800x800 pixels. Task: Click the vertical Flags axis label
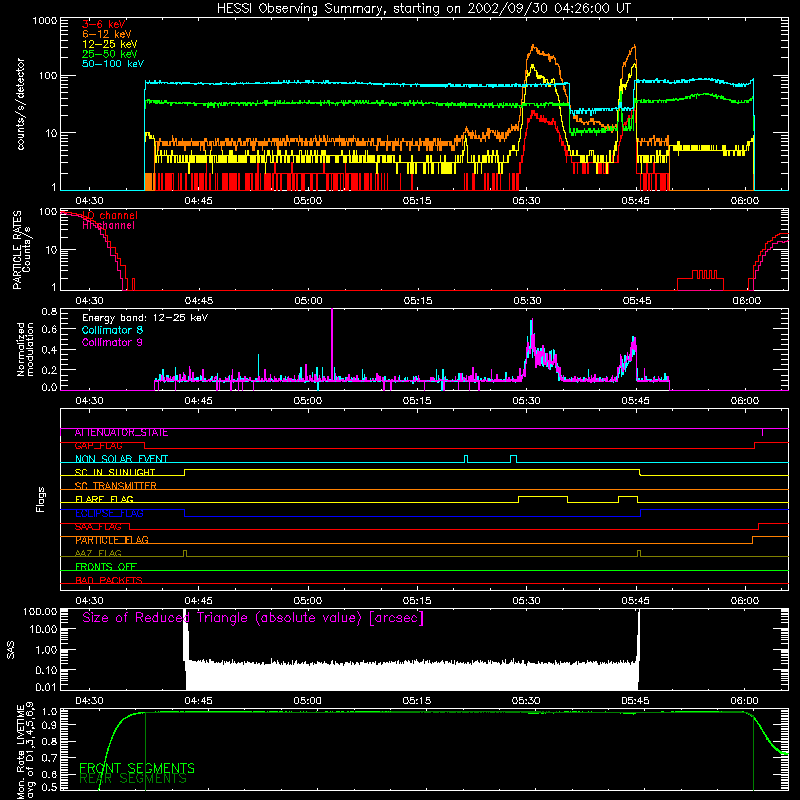coord(41,500)
